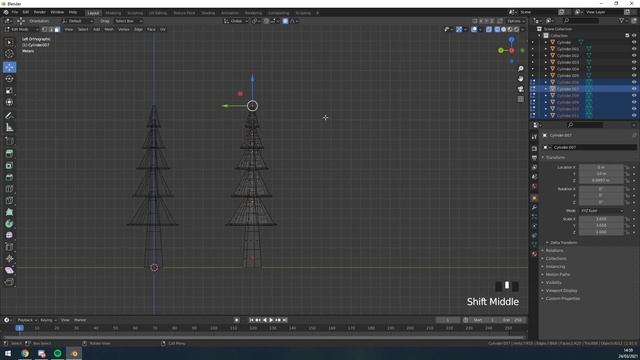
Task: Select the Bevel tool
Action: pyautogui.click(x=9, y=177)
